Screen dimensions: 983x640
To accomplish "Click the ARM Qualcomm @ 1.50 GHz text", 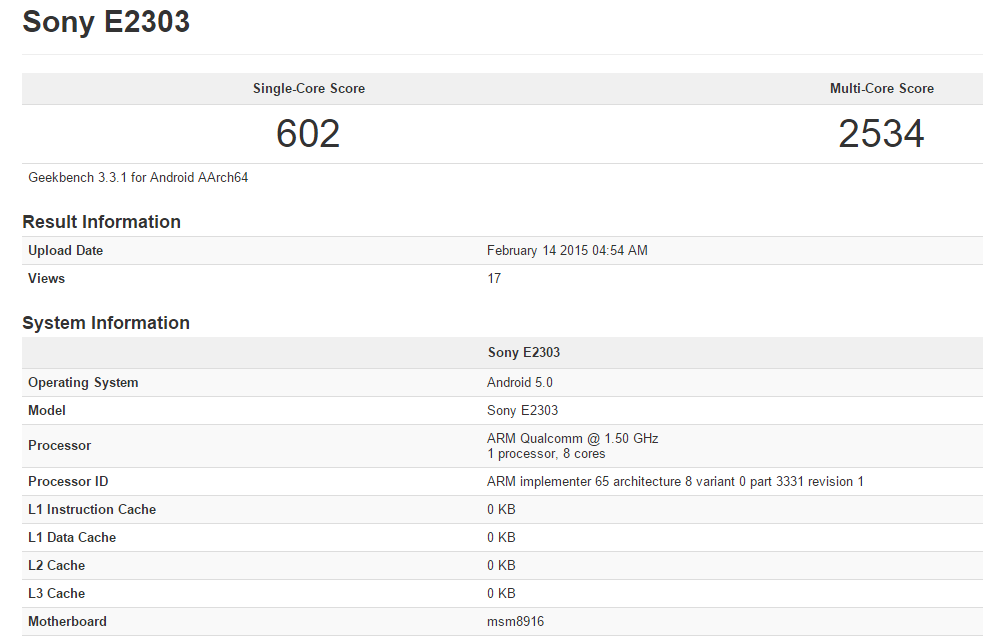I will point(572,439).
